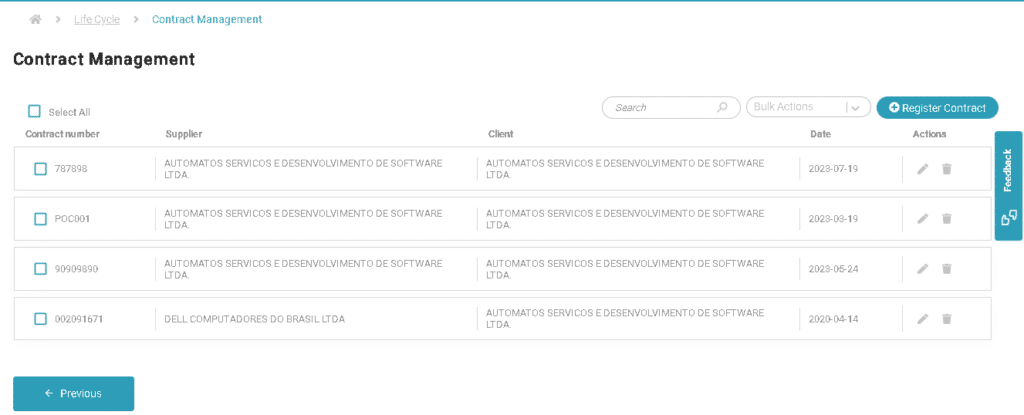The width and height of the screenshot is (1024, 415).
Task: Go back with the Previous button
Action: (73, 393)
